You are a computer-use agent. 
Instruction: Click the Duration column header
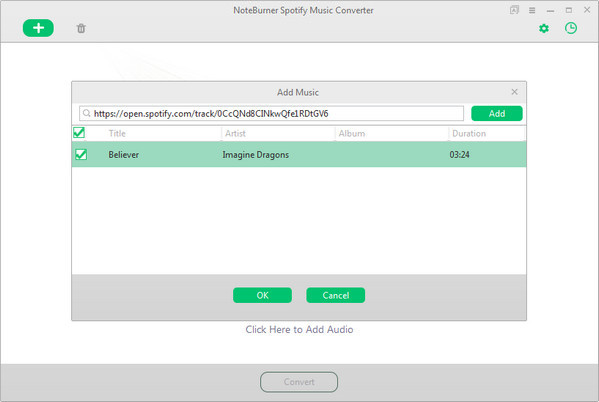coord(469,133)
